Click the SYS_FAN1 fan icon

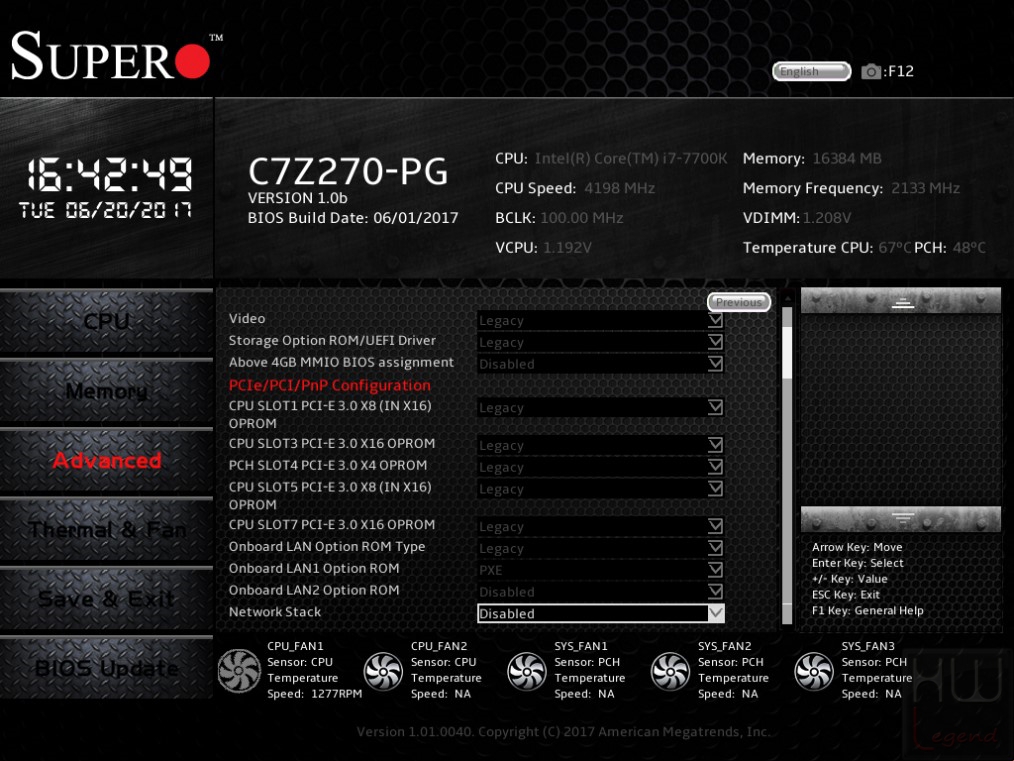pos(526,670)
